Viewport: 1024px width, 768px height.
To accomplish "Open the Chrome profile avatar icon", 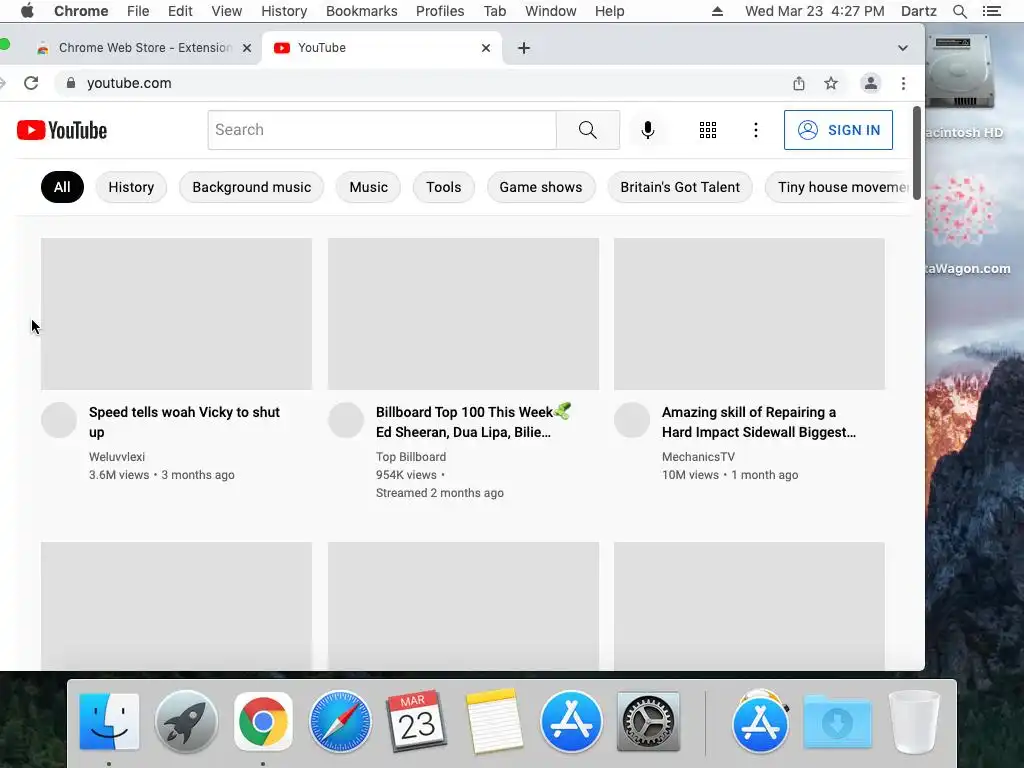I will pyautogui.click(x=871, y=83).
